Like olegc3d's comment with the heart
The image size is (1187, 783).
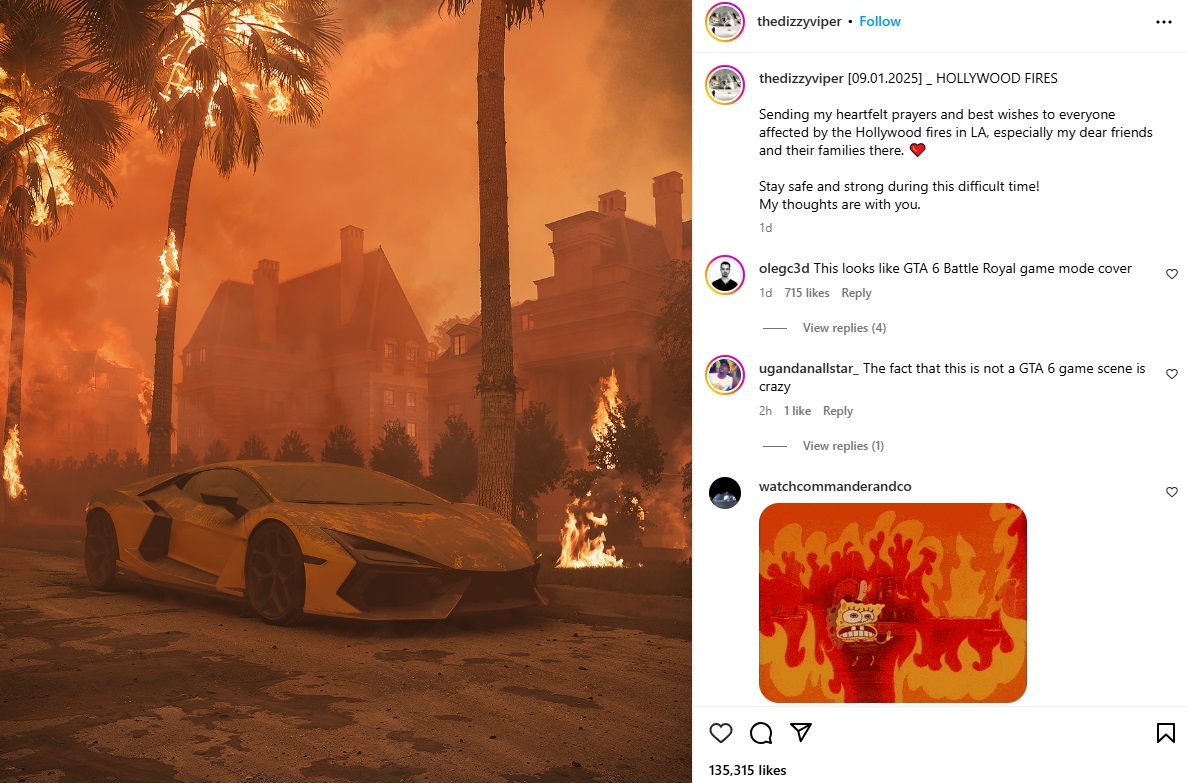click(1171, 274)
